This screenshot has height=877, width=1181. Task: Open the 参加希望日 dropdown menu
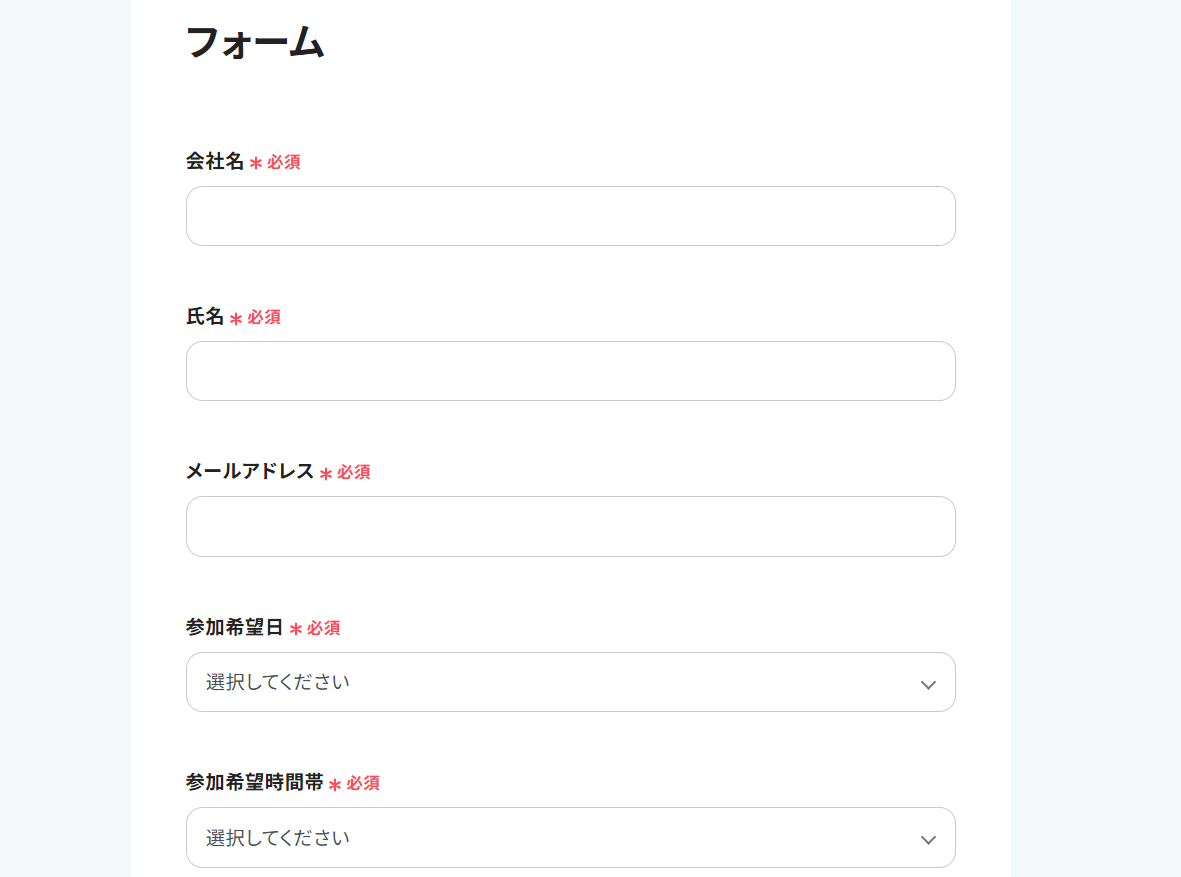(570, 682)
